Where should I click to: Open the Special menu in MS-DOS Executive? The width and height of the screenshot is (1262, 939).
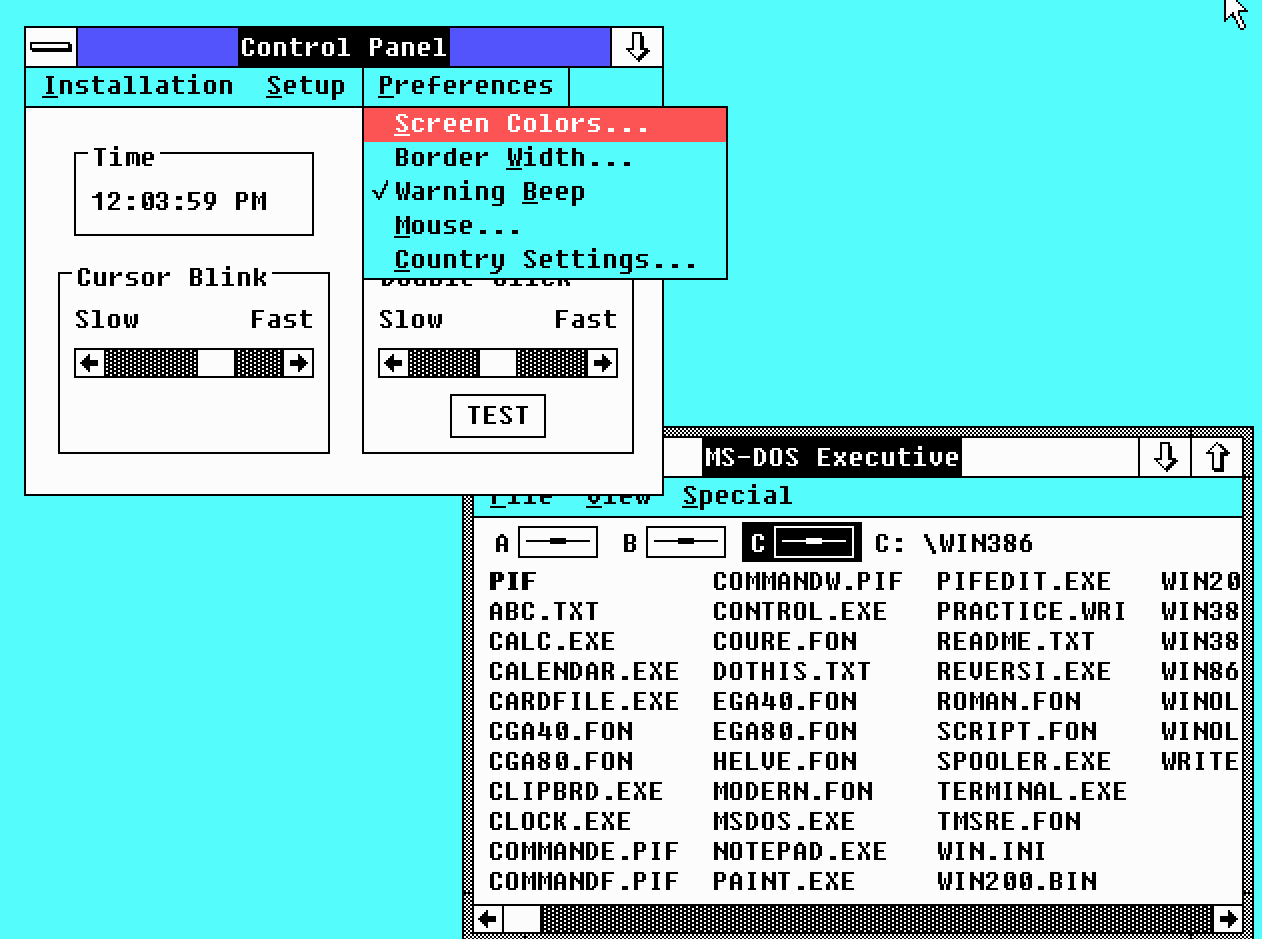point(737,496)
